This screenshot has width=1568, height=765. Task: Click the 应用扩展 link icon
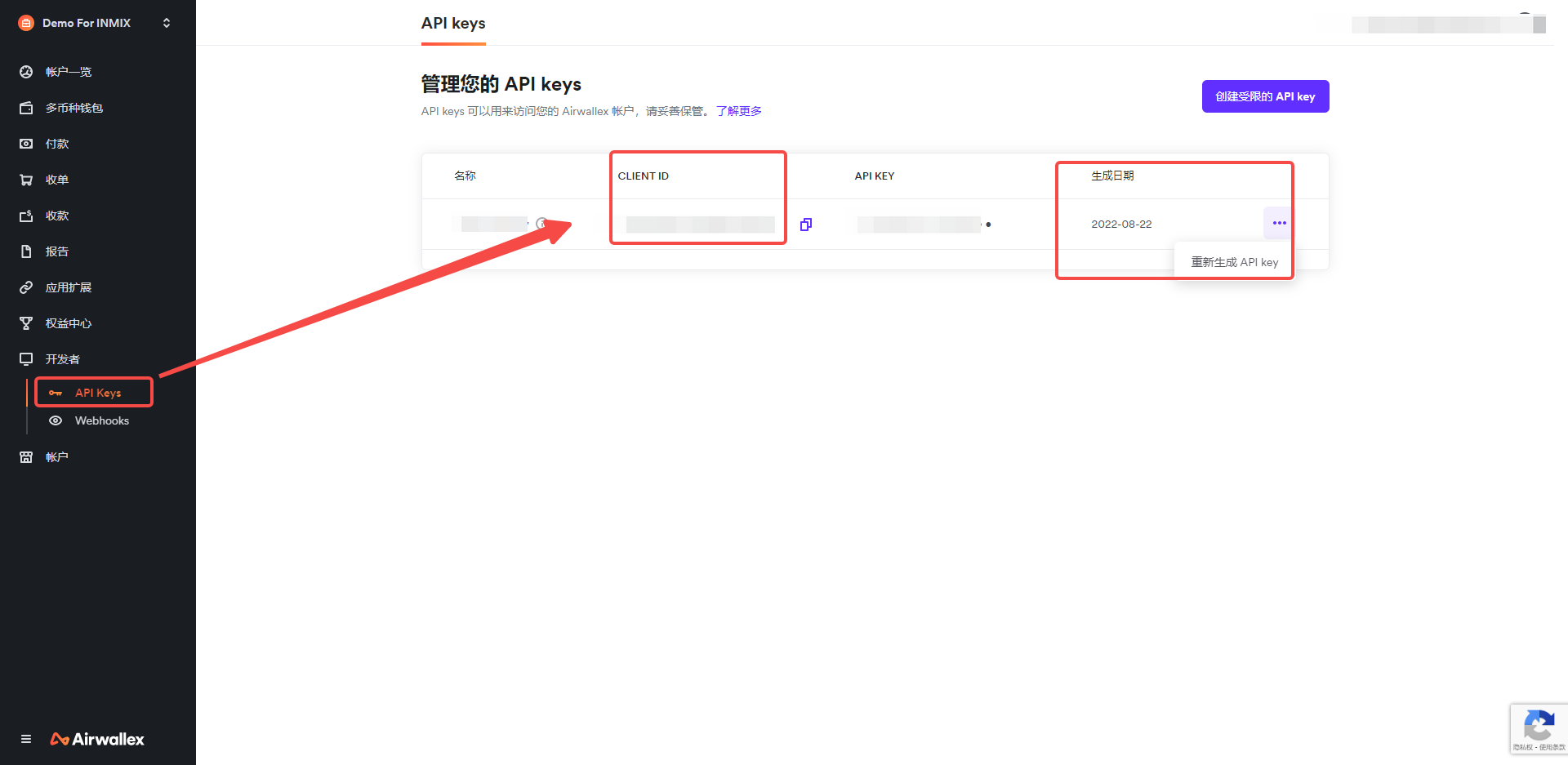tap(25, 287)
